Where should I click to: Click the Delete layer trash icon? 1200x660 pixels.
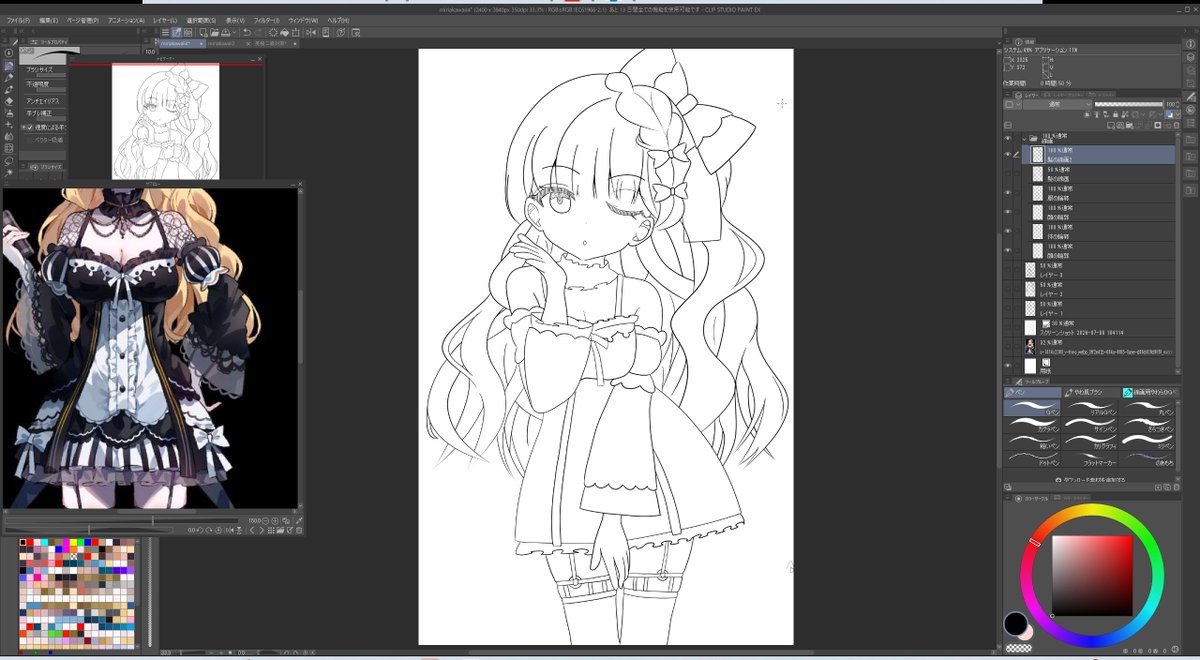pyautogui.click(x=1176, y=125)
